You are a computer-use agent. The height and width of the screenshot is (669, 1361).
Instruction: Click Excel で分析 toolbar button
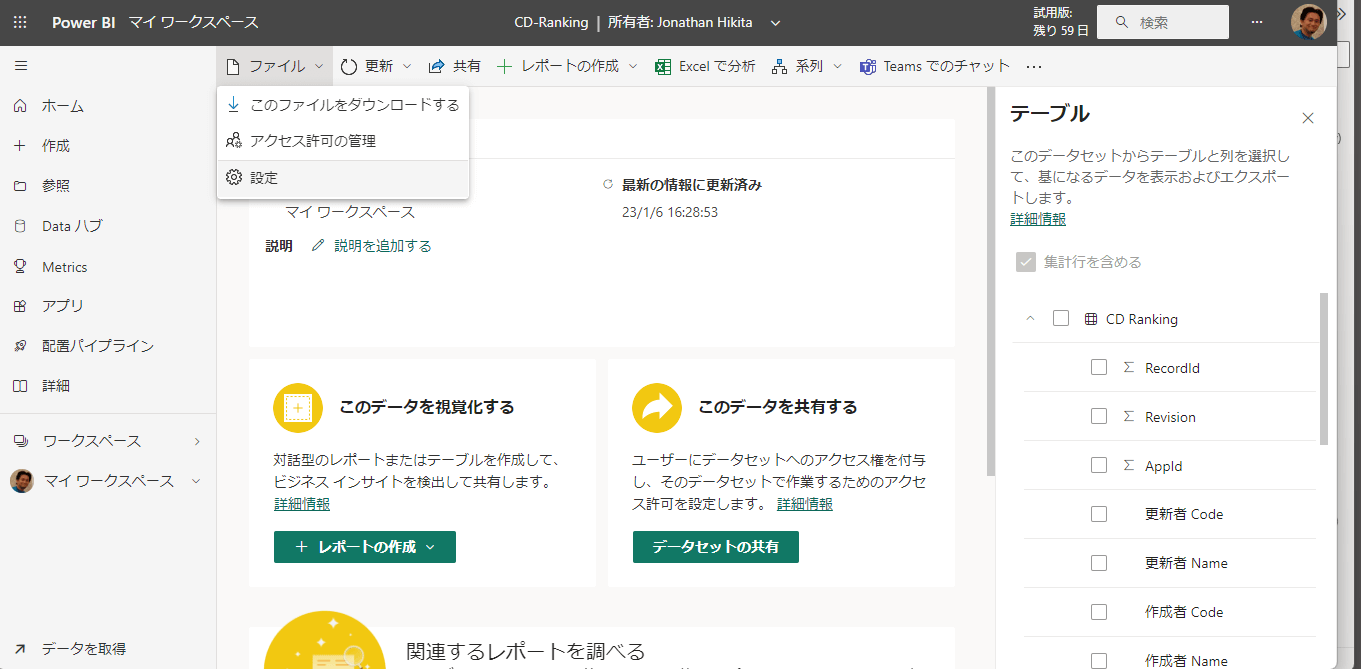pyautogui.click(x=706, y=66)
